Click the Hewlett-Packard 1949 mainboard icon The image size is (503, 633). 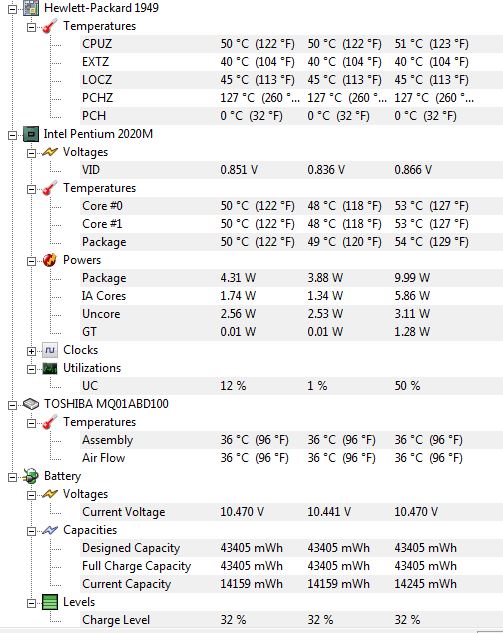pyautogui.click(x=31, y=8)
